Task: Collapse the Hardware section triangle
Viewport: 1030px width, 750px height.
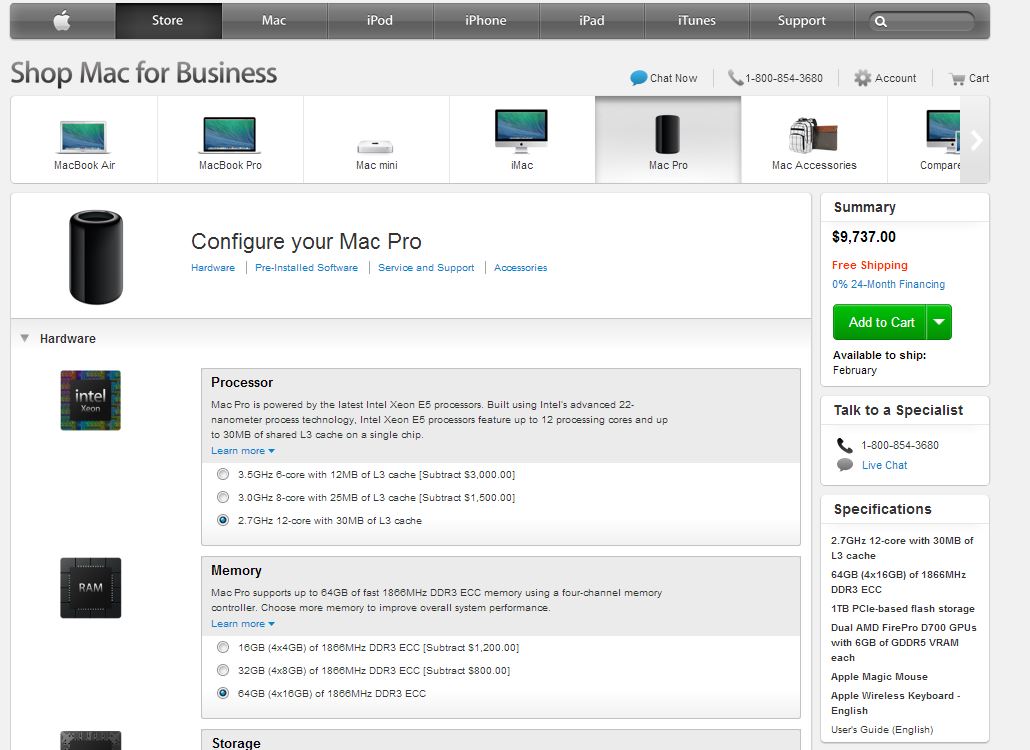Action: [24, 338]
